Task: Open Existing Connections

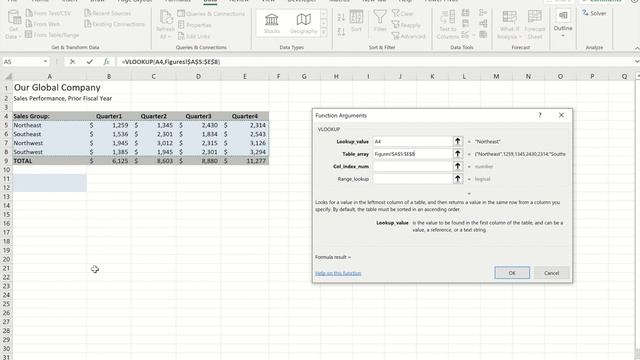Action: (114, 24)
